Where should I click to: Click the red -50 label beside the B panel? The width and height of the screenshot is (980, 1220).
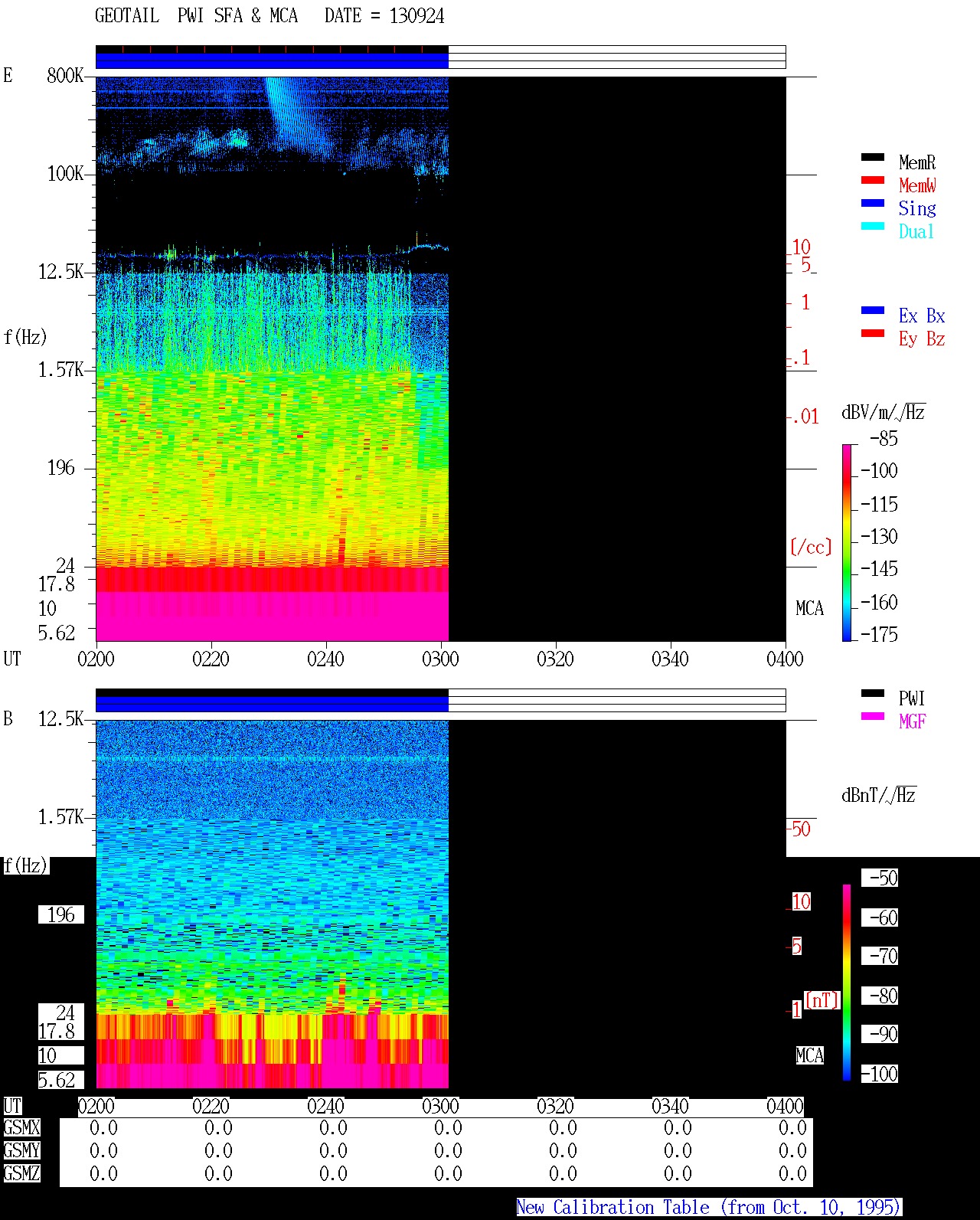800,829
